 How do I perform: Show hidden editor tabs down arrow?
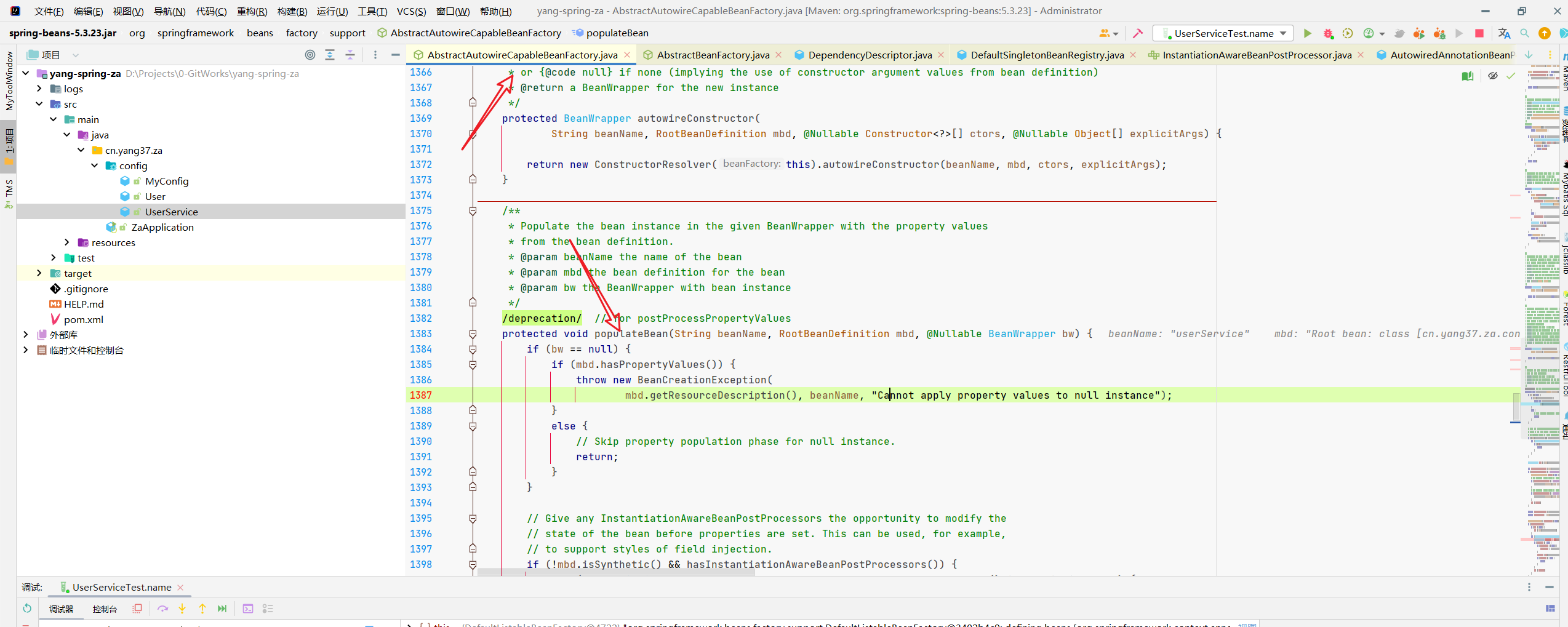point(1529,55)
